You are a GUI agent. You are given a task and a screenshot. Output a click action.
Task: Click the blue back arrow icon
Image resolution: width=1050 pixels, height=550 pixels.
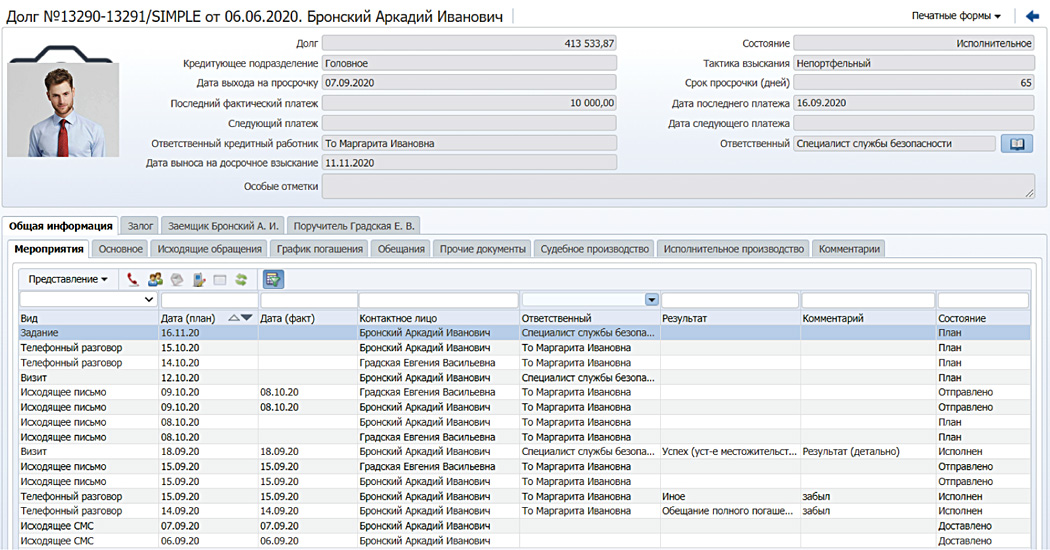point(1032,16)
